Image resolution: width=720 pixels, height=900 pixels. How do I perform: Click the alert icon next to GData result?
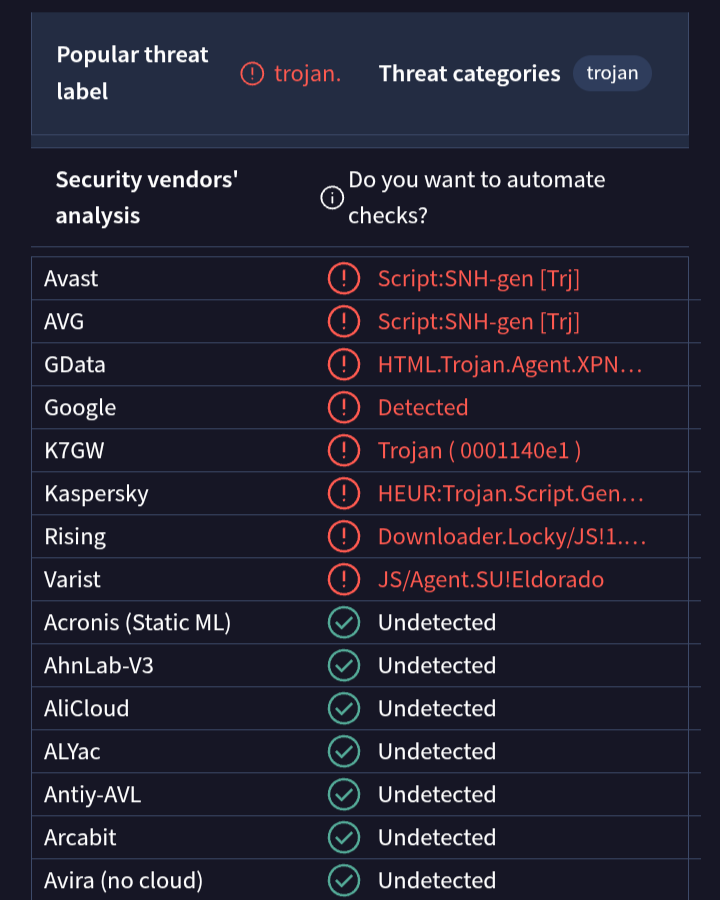(343, 365)
